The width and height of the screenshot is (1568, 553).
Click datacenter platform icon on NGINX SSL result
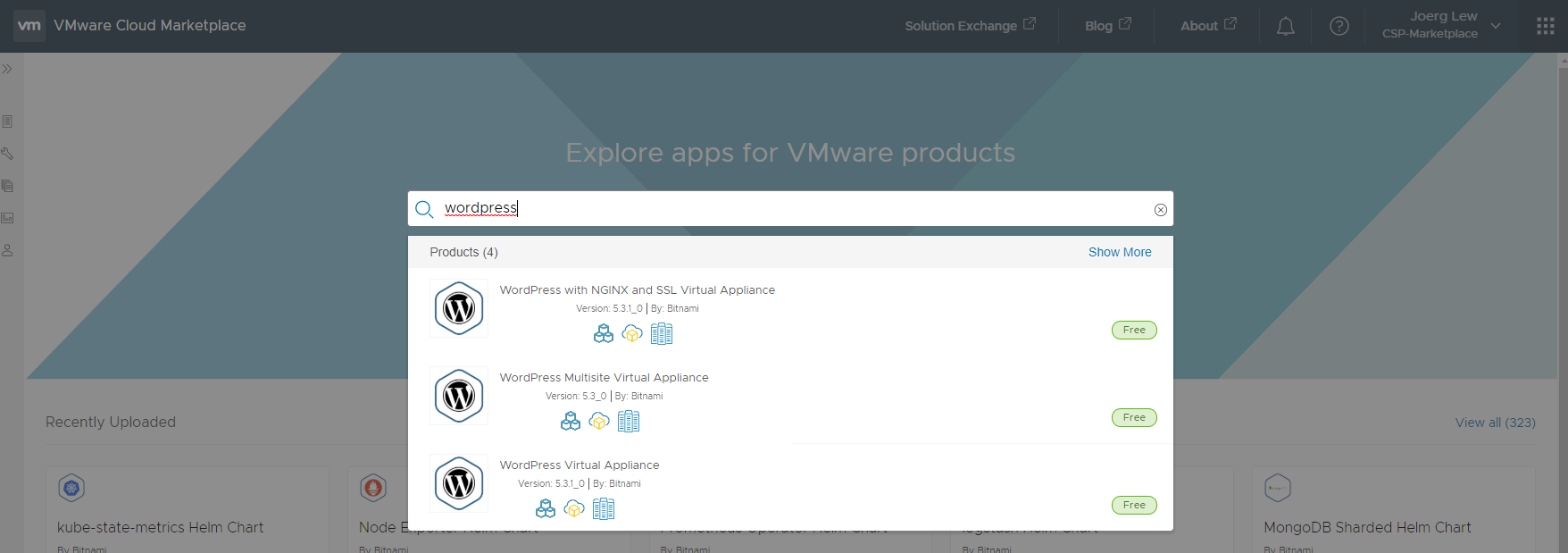point(662,333)
